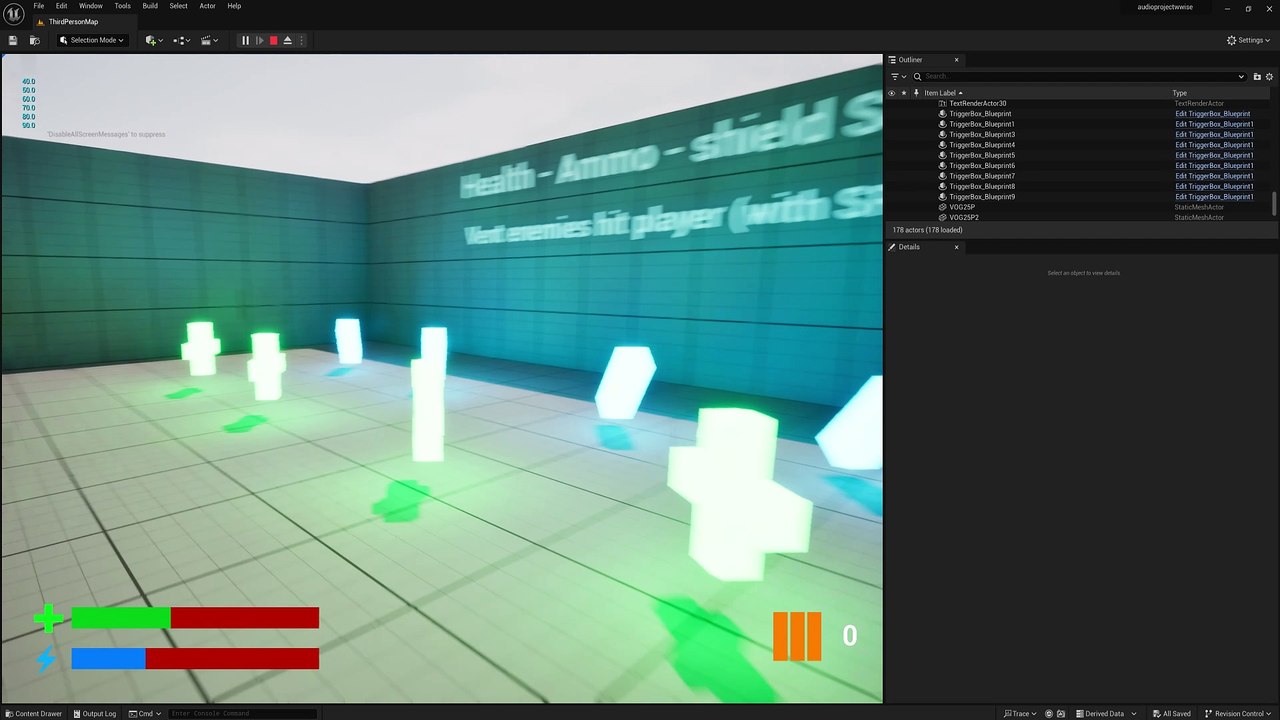Select TriggerBox_Blueprint4 in the Outliner

point(982,145)
